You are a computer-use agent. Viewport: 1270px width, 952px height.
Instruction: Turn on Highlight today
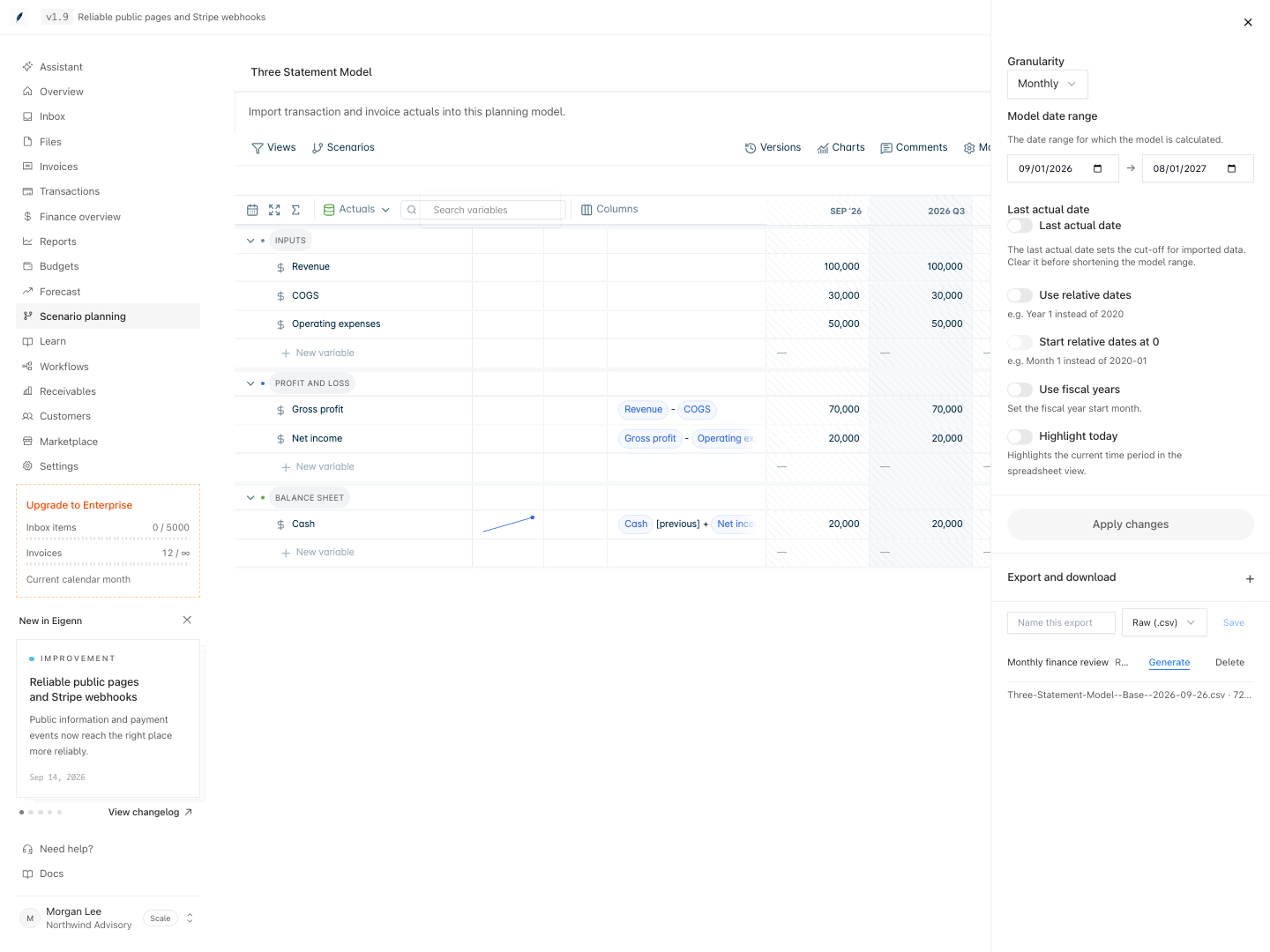pyautogui.click(x=1020, y=436)
